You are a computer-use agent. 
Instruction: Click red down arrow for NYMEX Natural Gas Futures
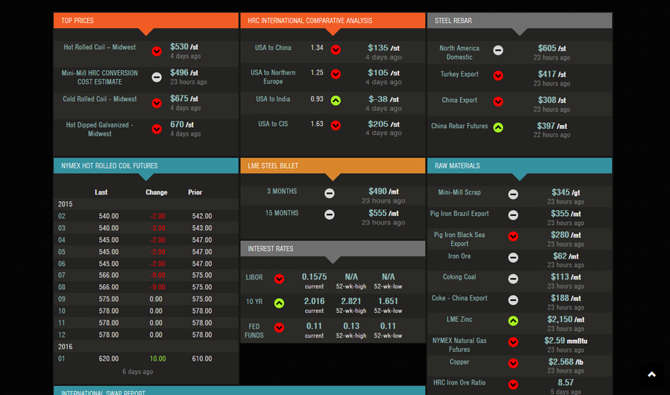pos(513,342)
